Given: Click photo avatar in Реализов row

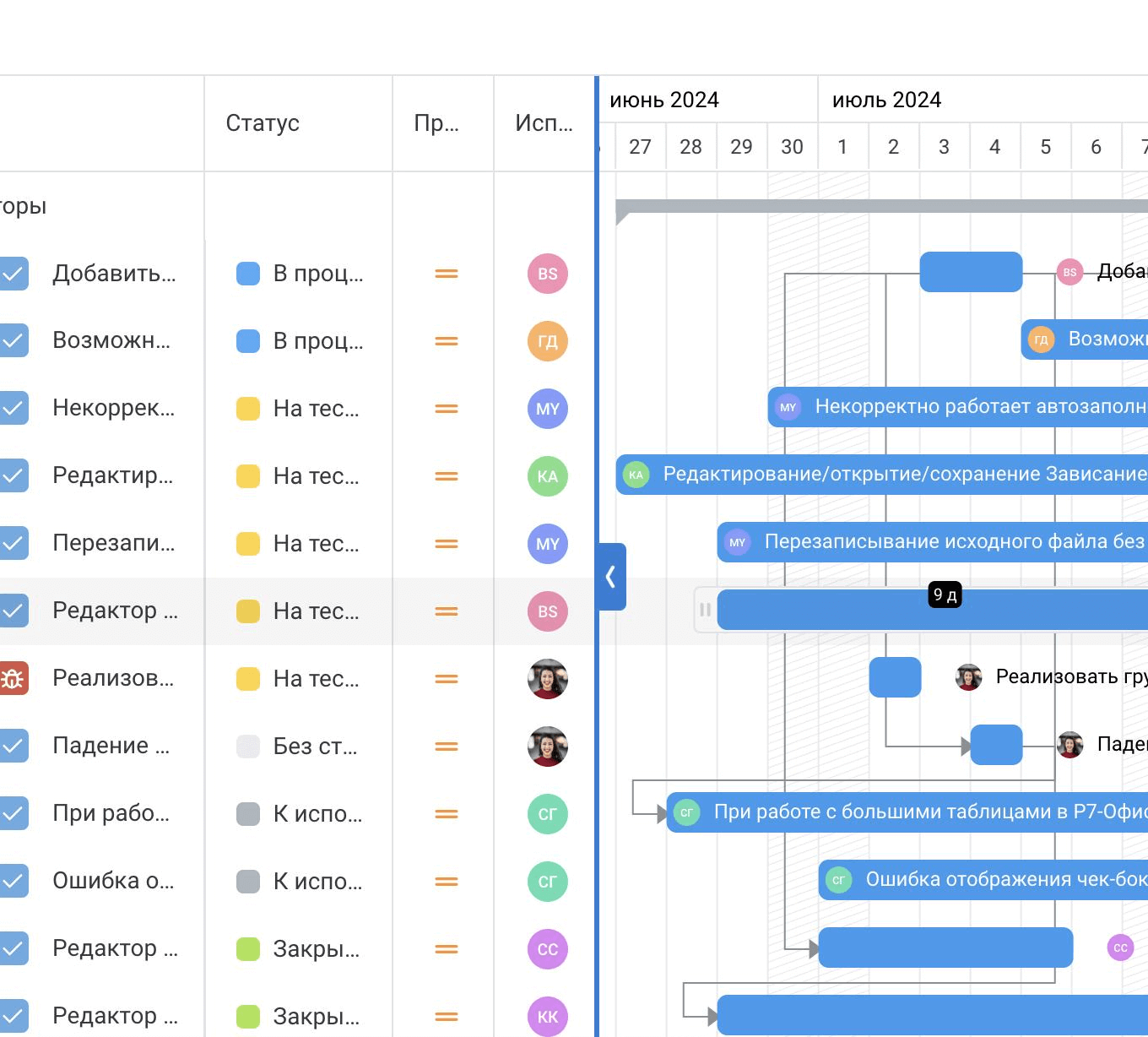Looking at the screenshot, I should [x=548, y=679].
